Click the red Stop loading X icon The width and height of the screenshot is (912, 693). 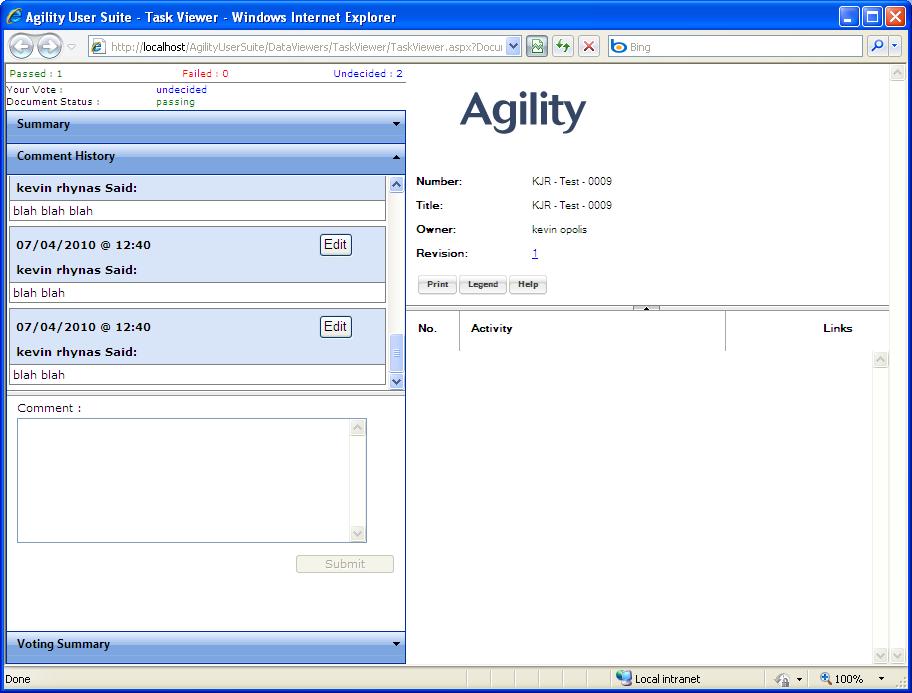click(x=589, y=46)
